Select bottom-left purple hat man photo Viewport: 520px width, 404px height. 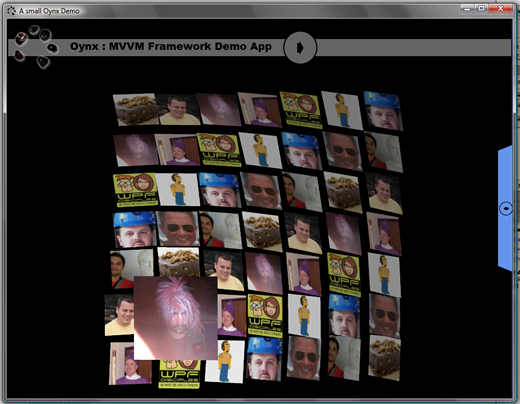[130, 363]
